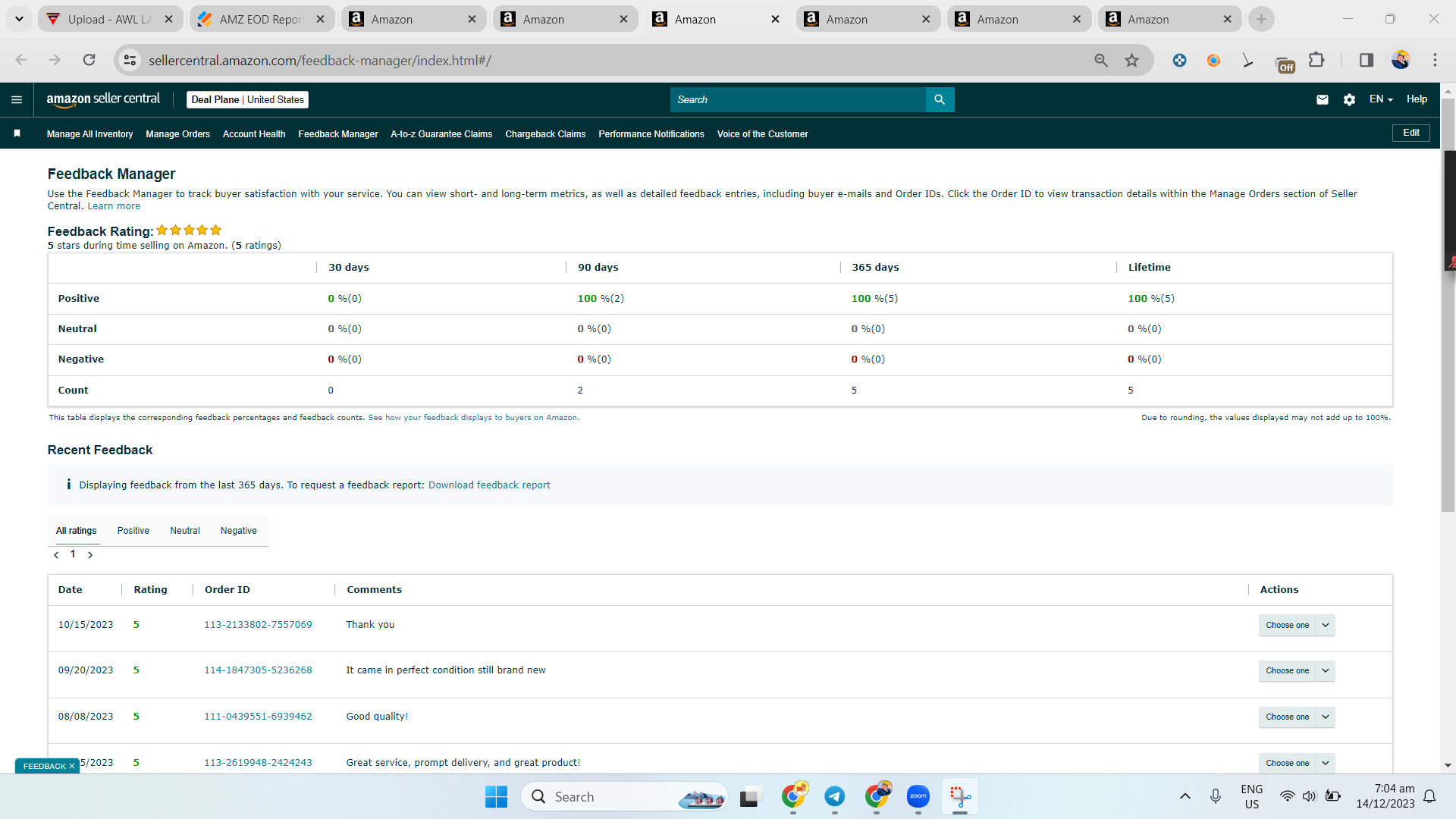The height and width of the screenshot is (819, 1456).
Task: Open the Chrome profile avatar
Action: tap(1401, 60)
